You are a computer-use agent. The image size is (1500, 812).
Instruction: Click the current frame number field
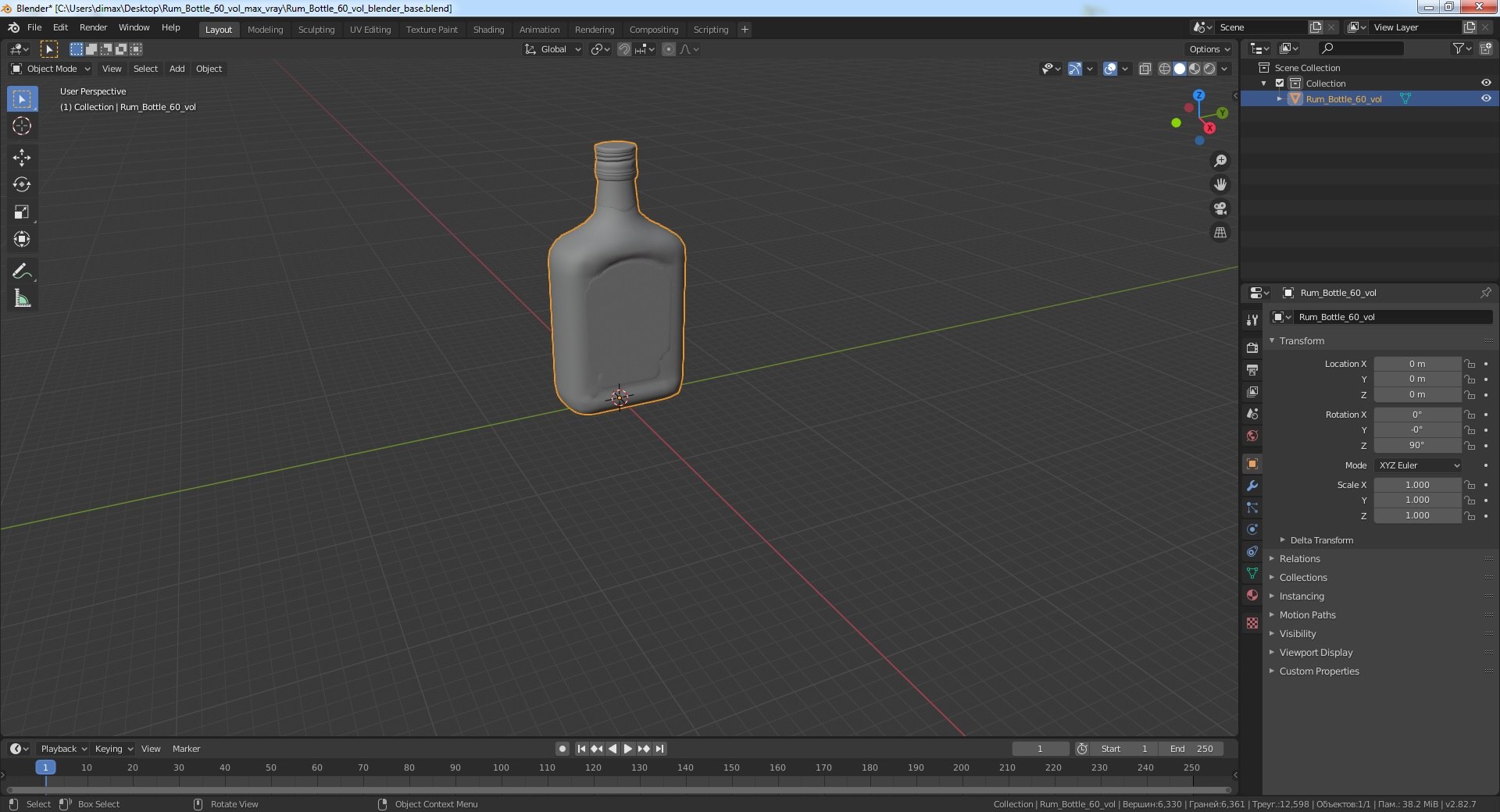[x=1040, y=749]
